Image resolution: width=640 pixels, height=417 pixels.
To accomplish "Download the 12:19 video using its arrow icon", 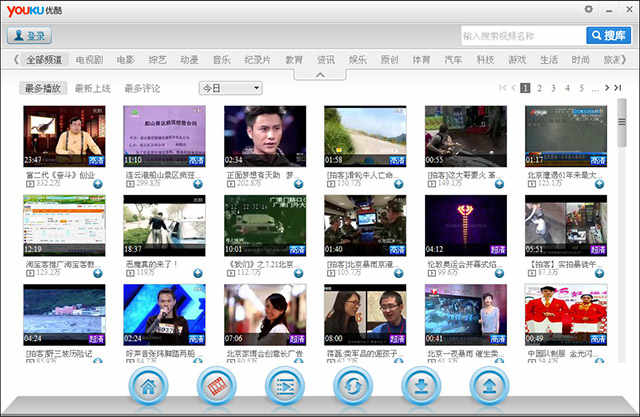I will (x=98, y=273).
